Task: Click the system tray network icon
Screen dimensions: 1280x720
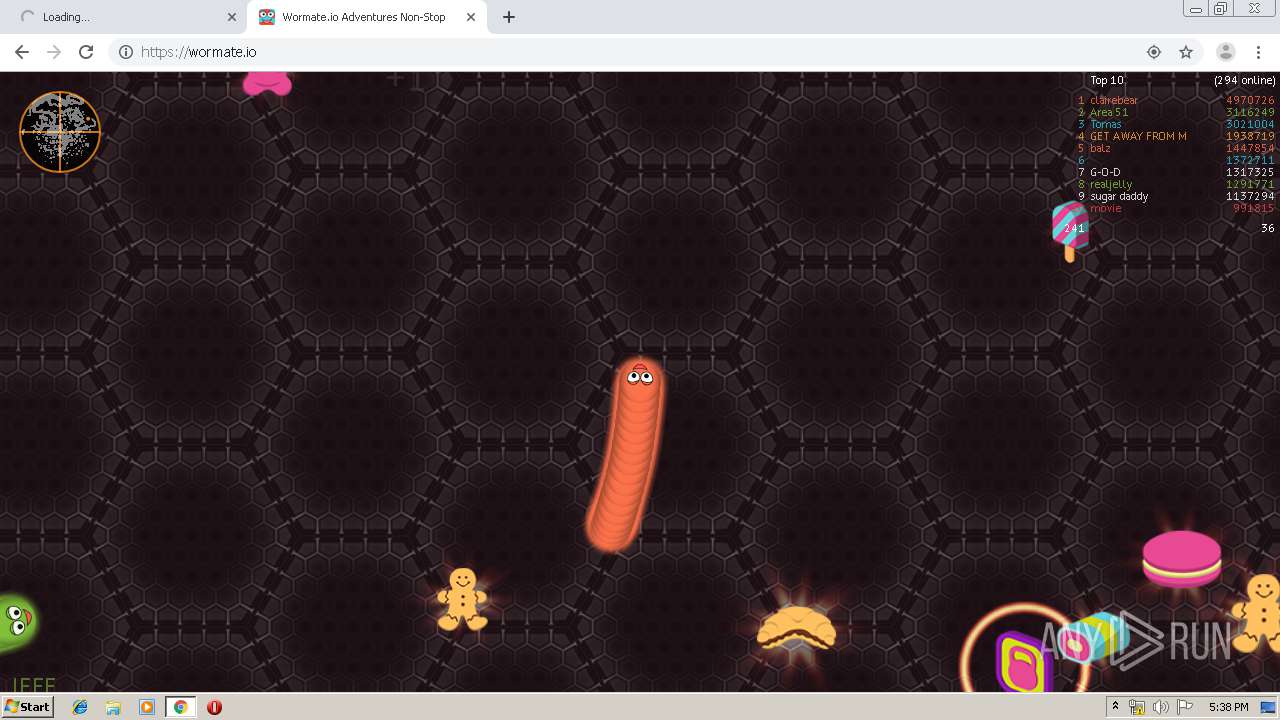Action: click(1137, 707)
